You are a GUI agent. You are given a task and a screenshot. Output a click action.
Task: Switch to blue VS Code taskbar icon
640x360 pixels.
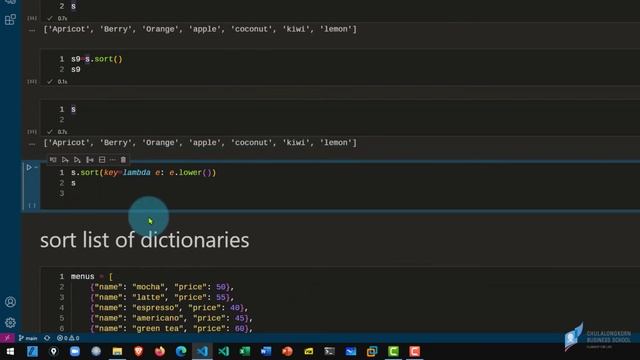point(202,351)
